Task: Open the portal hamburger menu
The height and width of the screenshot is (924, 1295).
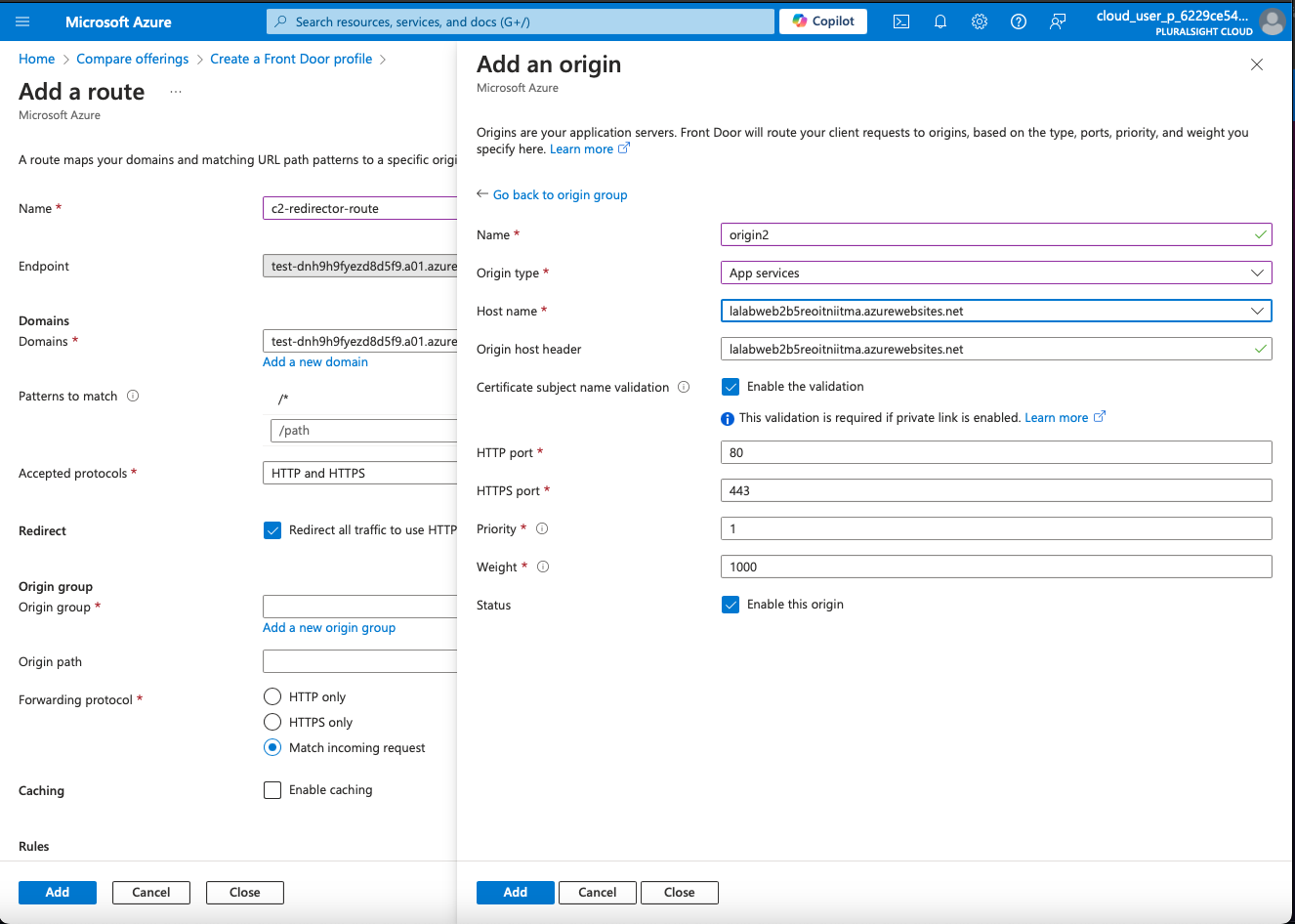Action: tap(22, 21)
